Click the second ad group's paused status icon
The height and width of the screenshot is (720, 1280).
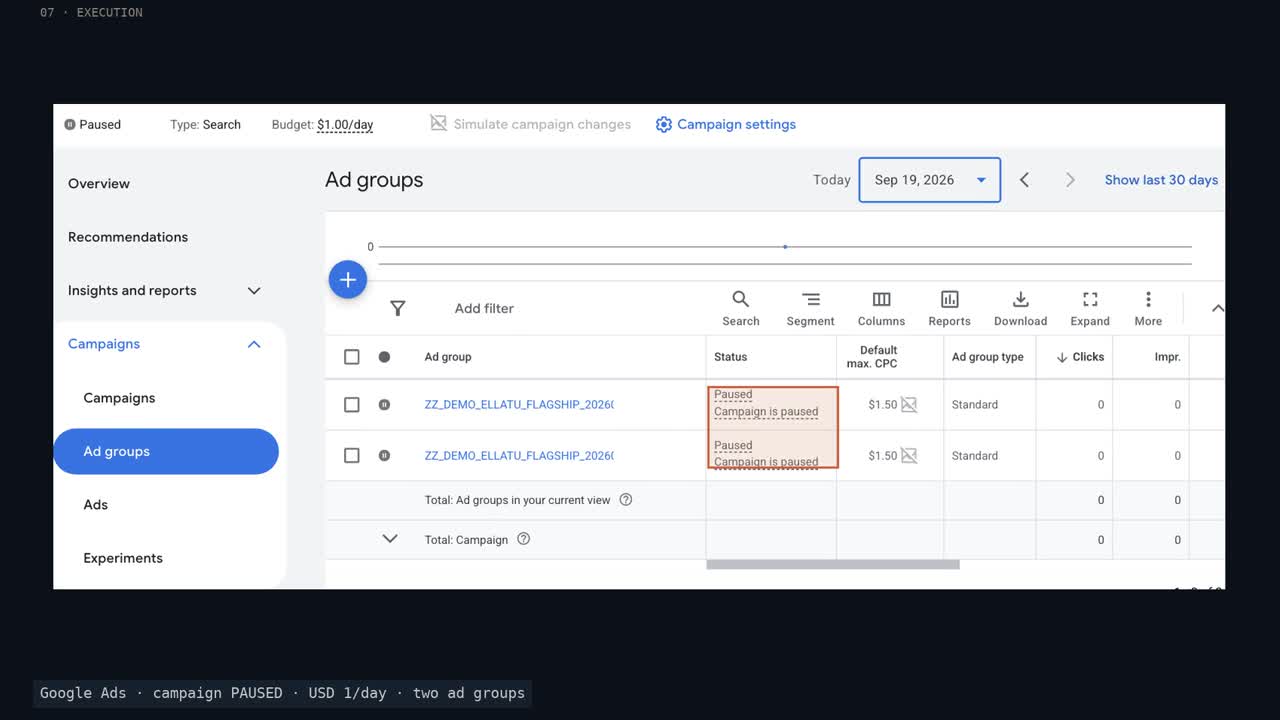coord(384,456)
